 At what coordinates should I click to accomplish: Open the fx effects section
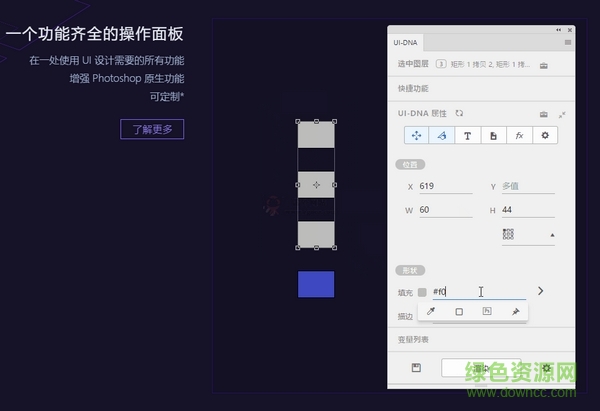click(x=519, y=135)
